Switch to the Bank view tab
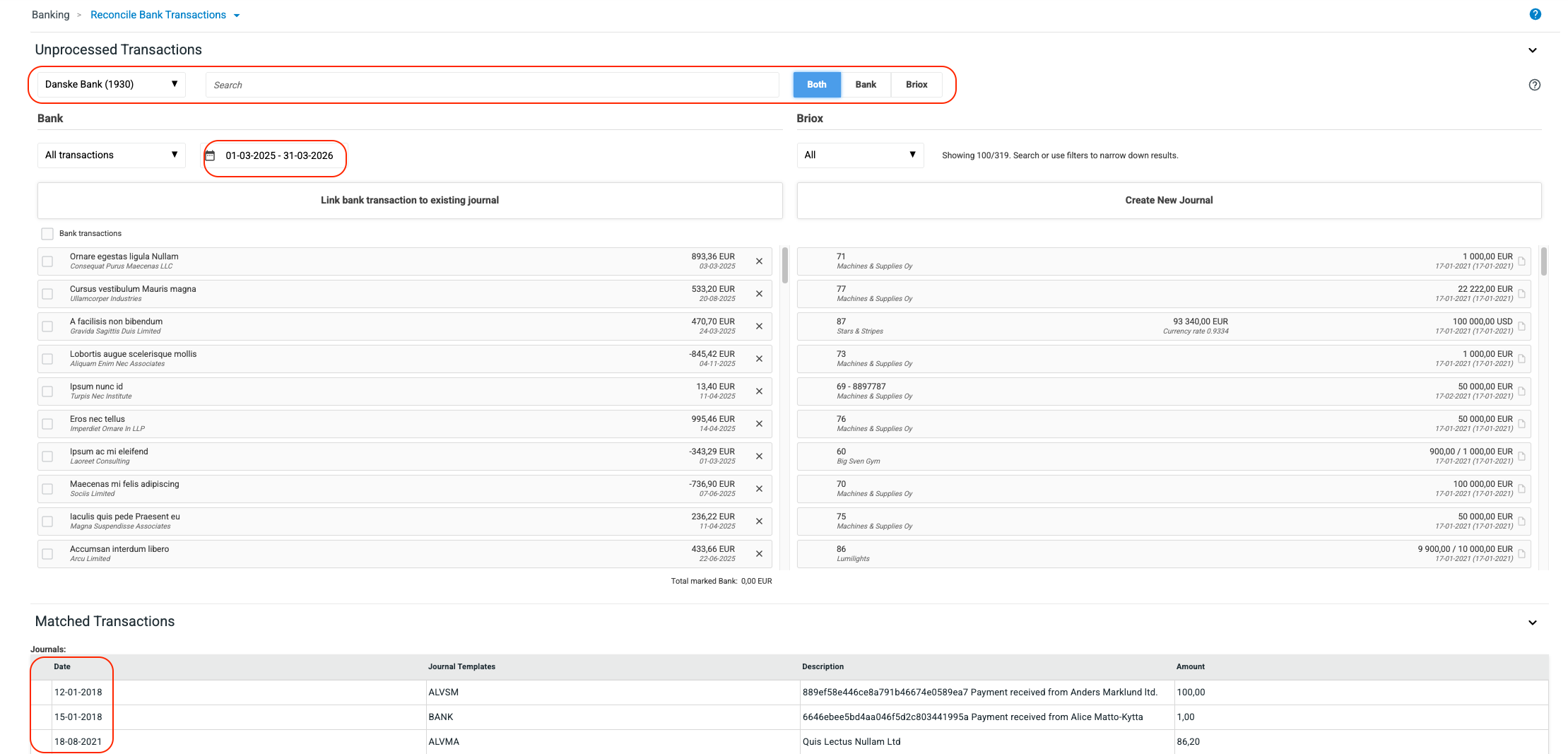 click(x=865, y=85)
